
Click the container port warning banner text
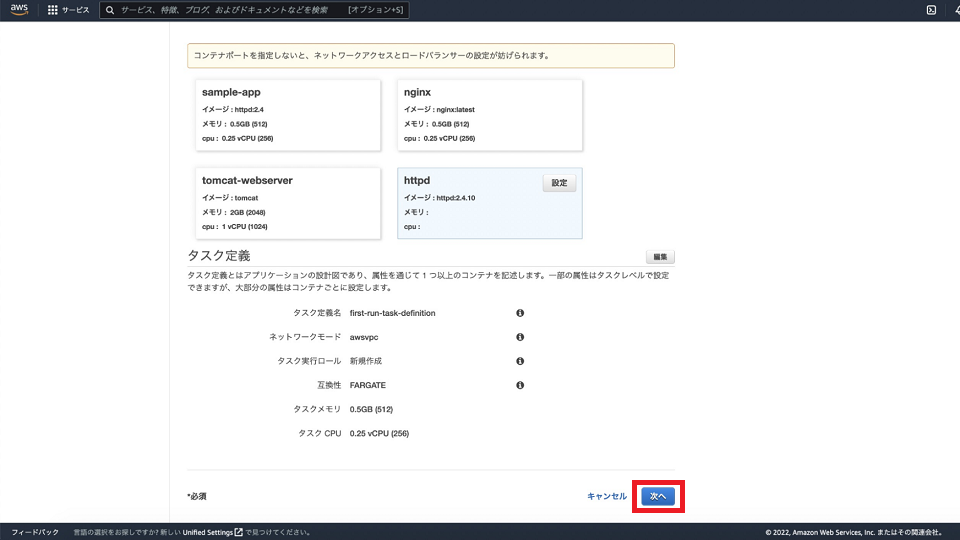coord(372,55)
